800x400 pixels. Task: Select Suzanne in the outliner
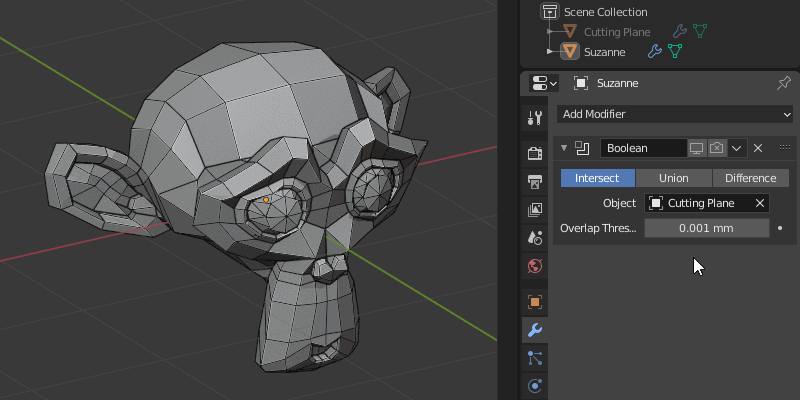point(605,52)
